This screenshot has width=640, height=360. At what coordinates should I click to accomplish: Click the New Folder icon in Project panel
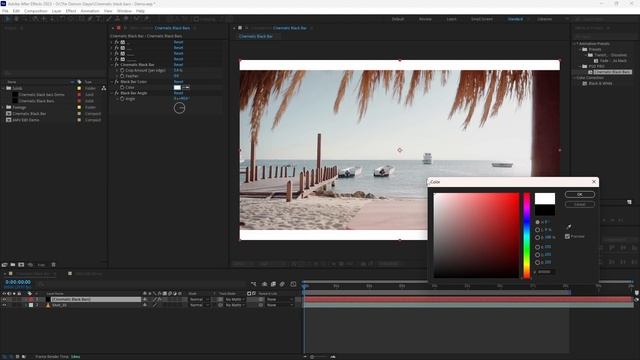[x=13, y=264]
